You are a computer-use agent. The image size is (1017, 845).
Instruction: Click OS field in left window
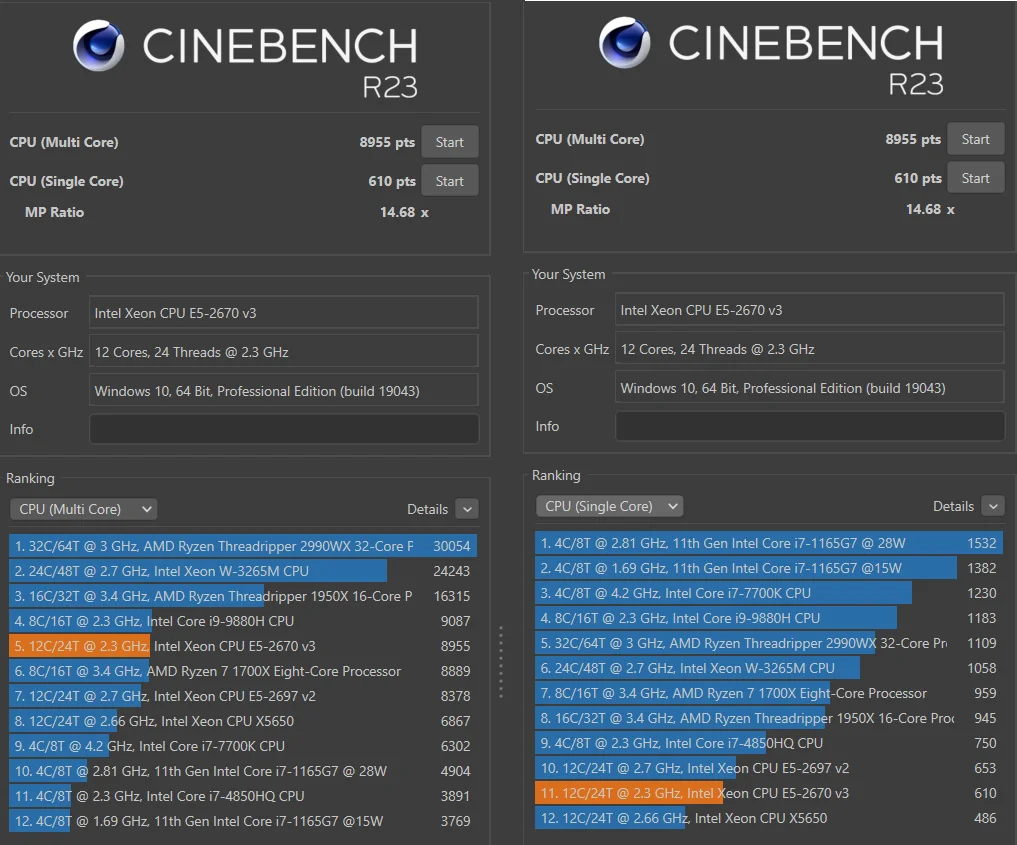(x=284, y=390)
